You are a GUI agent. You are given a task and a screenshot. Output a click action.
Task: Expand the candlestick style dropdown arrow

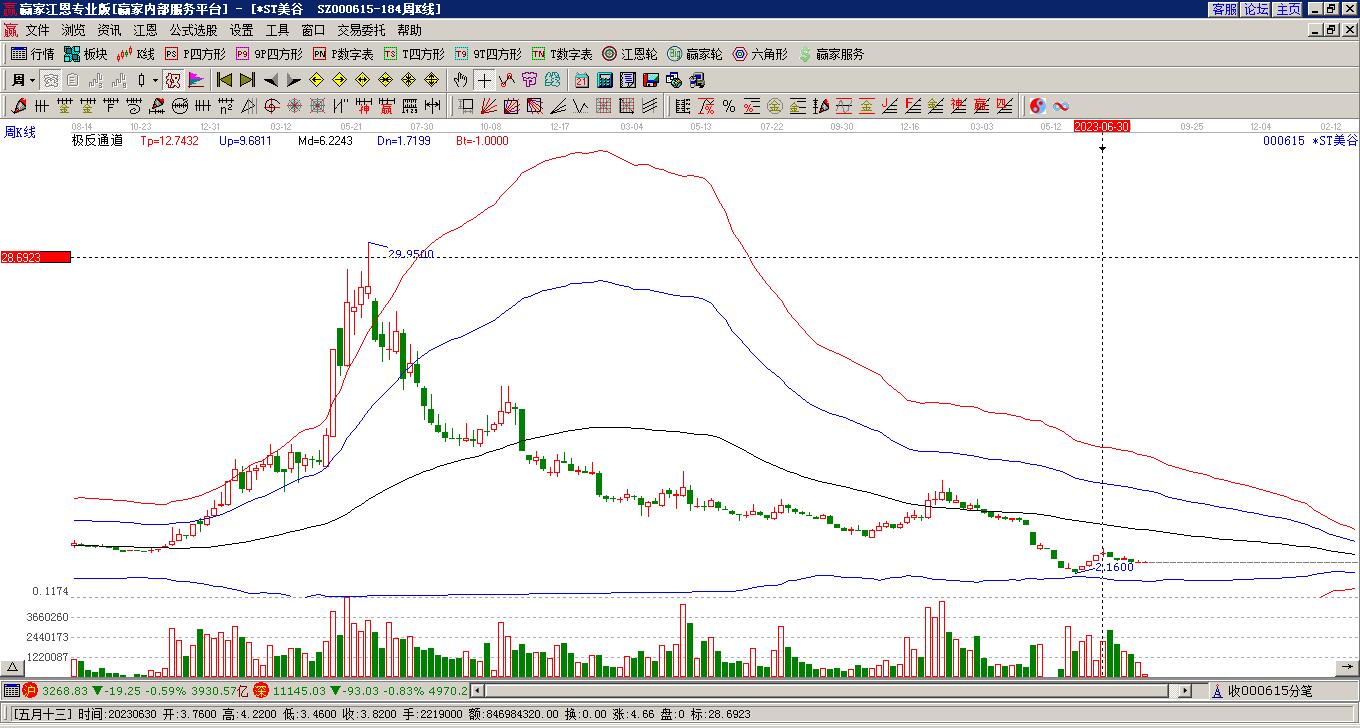(155, 80)
